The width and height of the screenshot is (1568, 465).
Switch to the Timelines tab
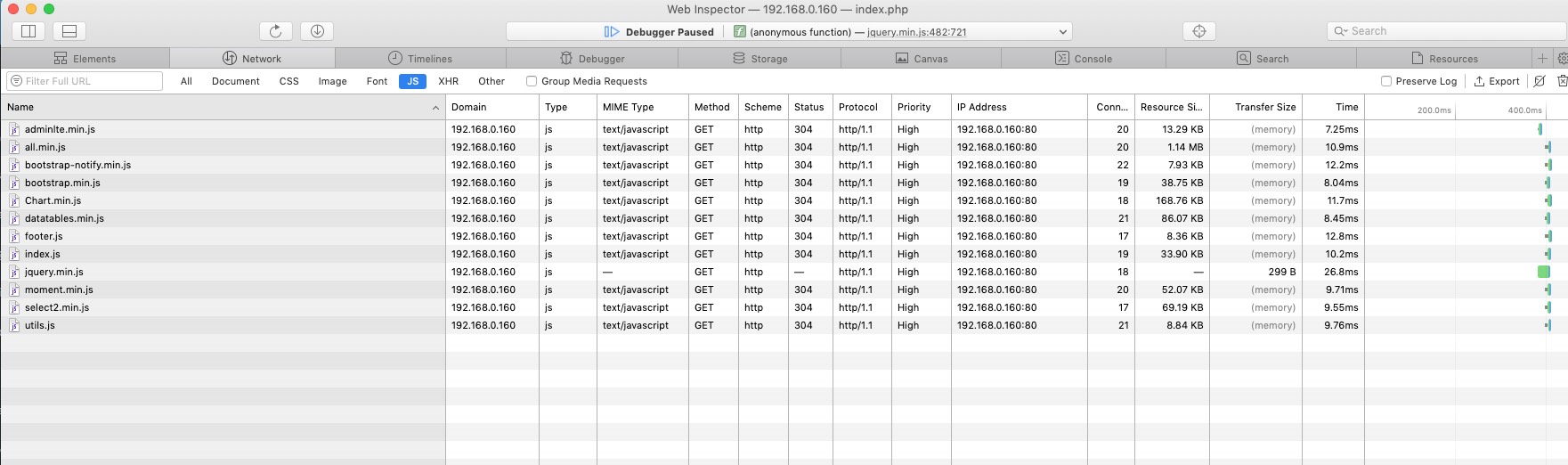click(x=420, y=58)
